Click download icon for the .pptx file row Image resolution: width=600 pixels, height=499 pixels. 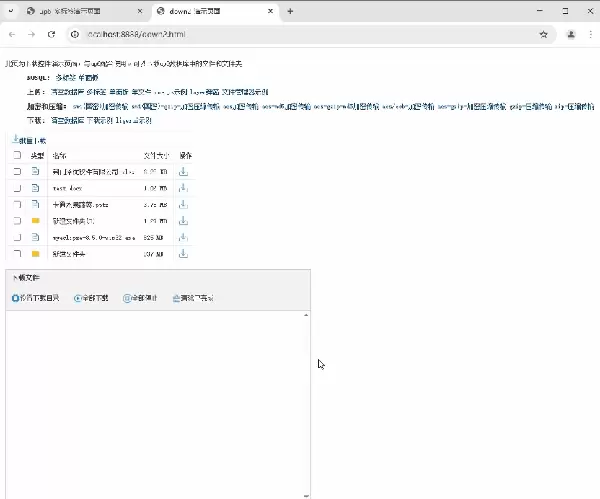(183, 204)
